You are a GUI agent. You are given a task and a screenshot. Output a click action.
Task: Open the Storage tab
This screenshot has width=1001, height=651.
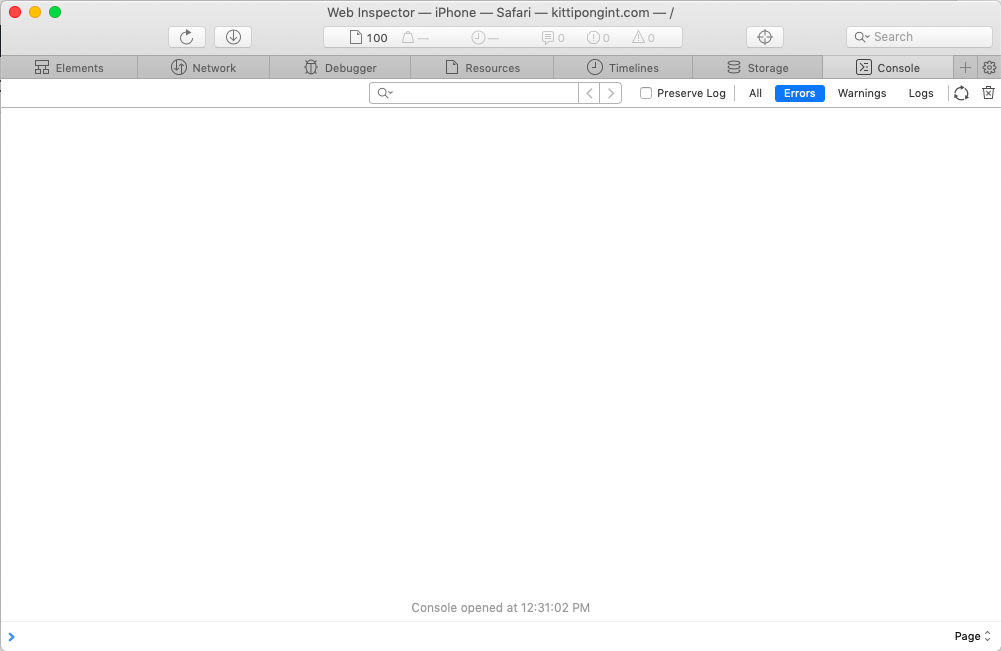758,68
